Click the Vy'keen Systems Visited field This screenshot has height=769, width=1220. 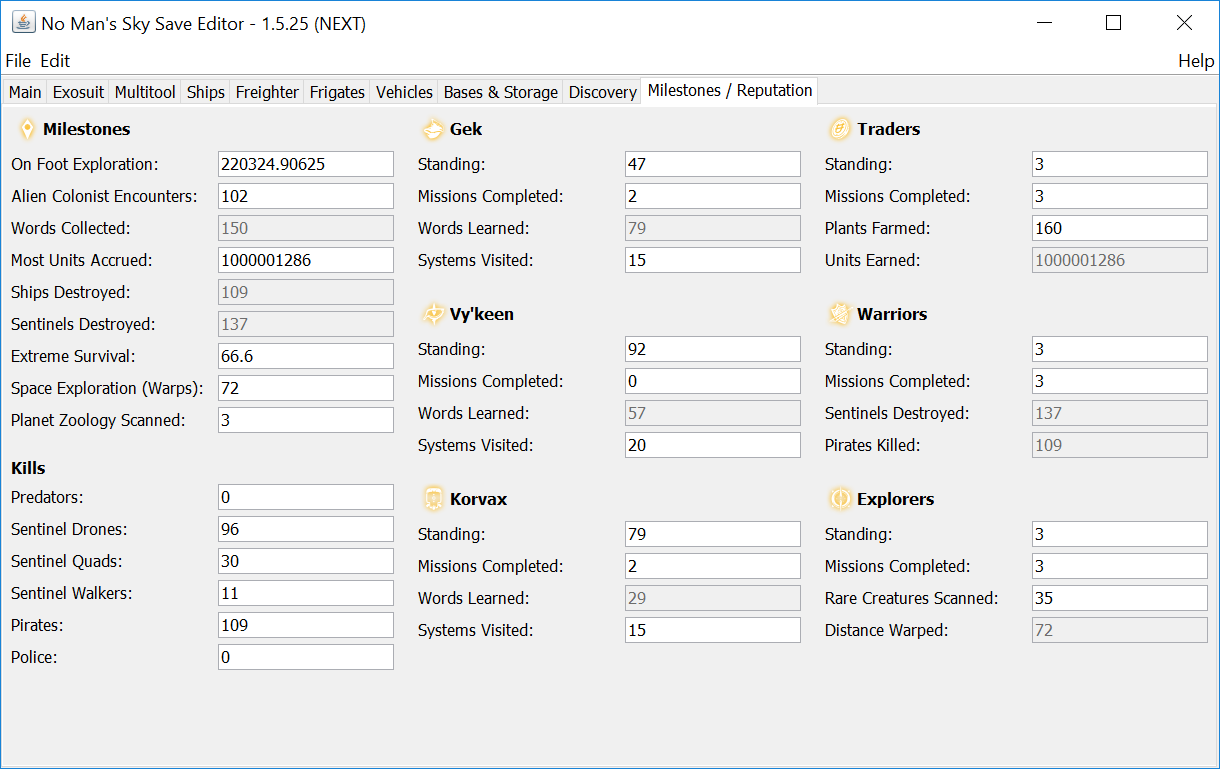713,445
